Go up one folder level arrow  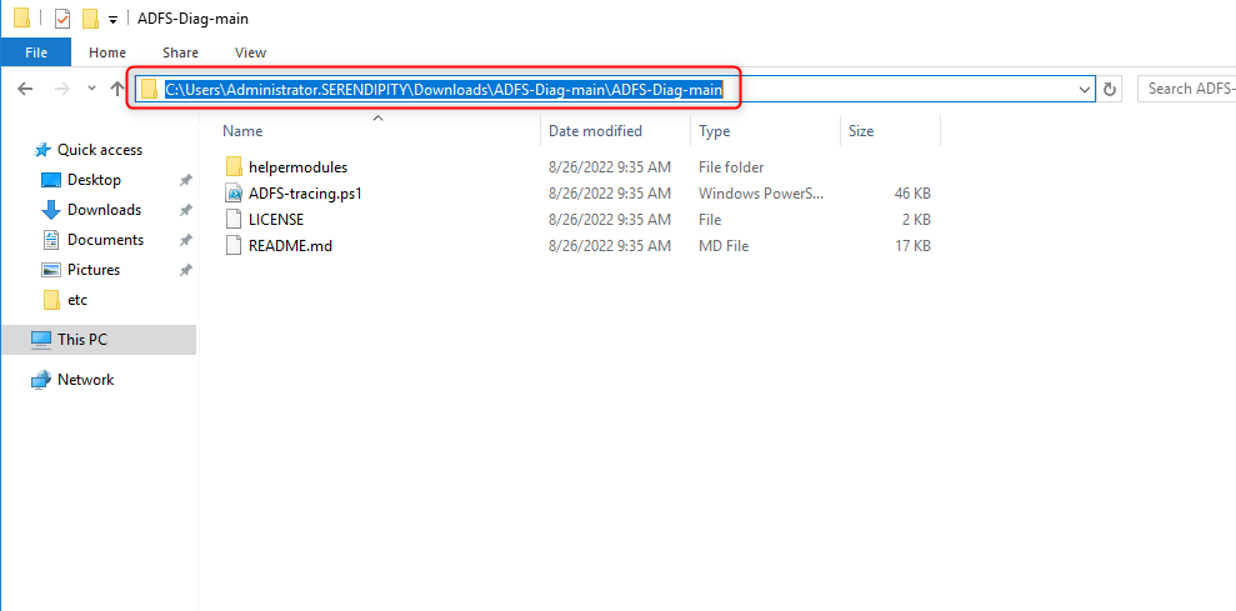point(117,89)
